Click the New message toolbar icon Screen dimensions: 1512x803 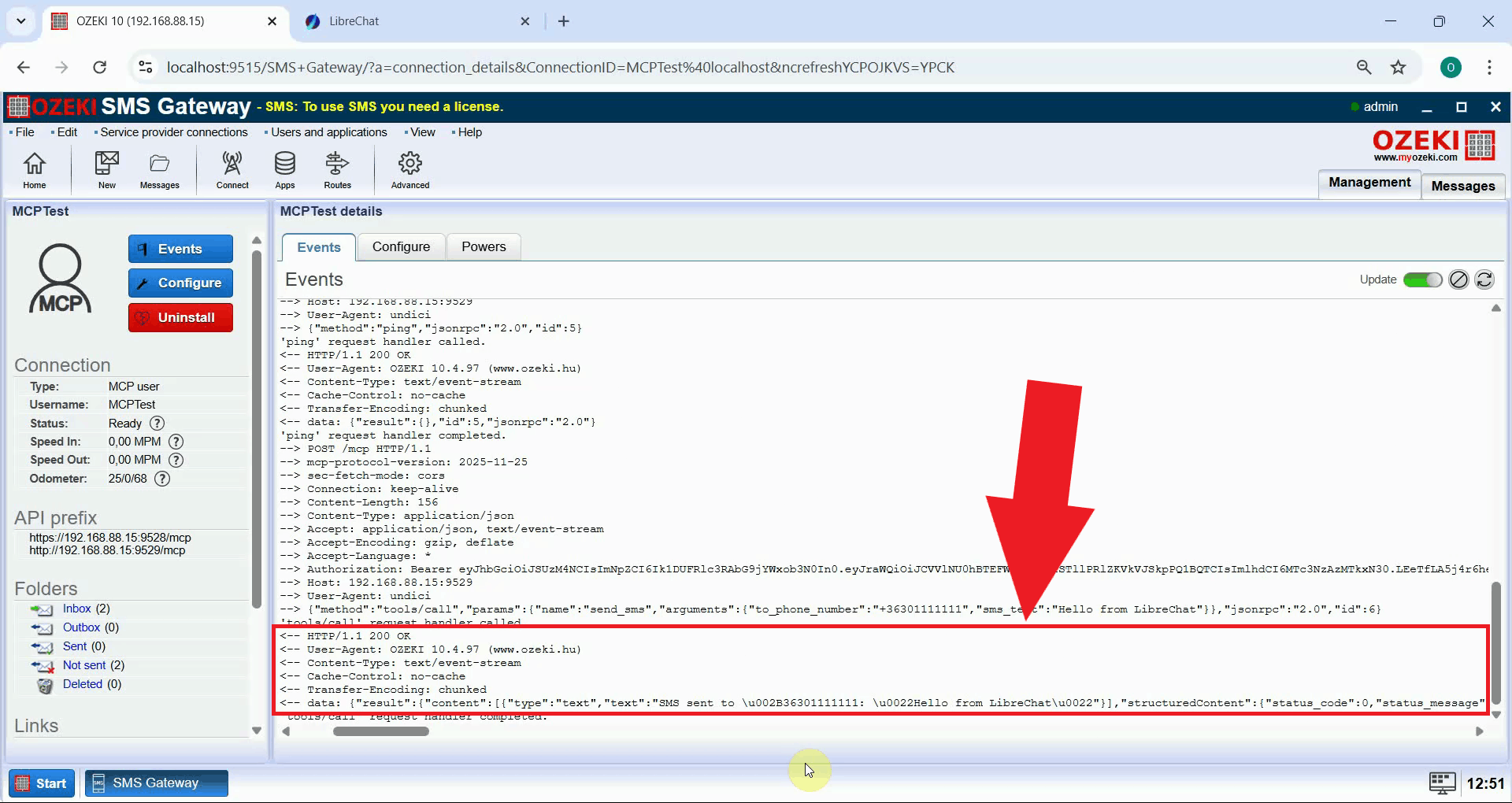(x=106, y=170)
